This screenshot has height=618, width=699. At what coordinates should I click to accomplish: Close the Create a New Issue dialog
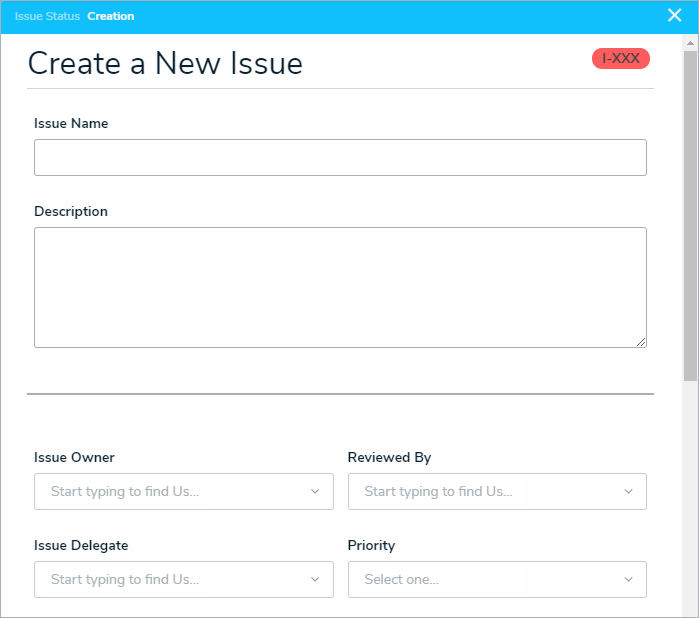point(674,15)
